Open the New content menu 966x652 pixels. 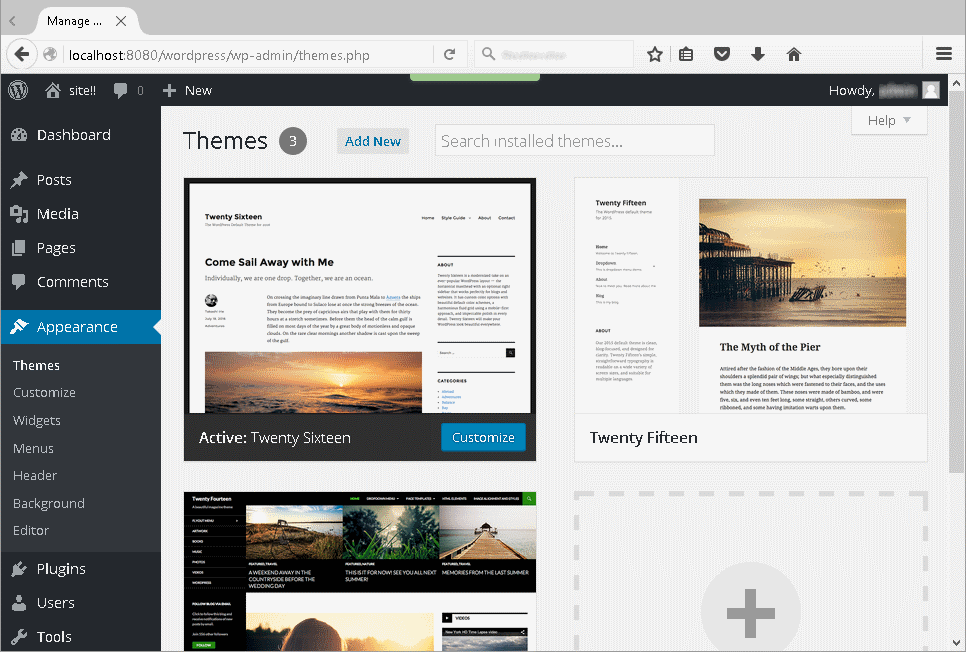pyautogui.click(x=187, y=90)
